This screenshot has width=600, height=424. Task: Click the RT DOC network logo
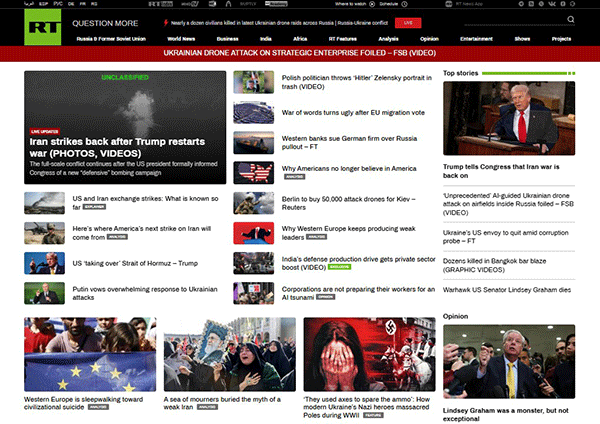coord(161,4)
